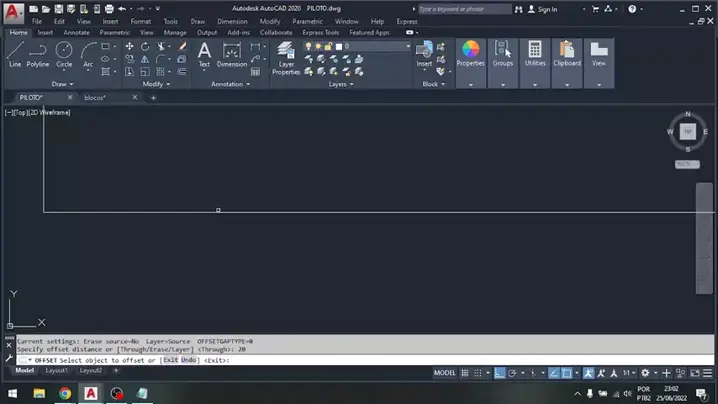Click the ViewCube Top face
Image resolution: width=718 pixels, height=404 pixels.
coord(687,131)
